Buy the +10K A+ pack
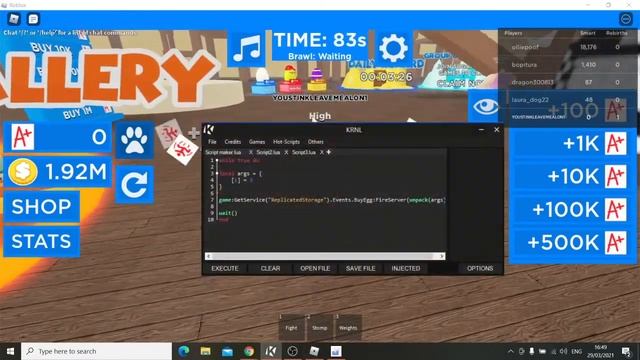This screenshot has width=640, height=360. (x=573, y=176)
